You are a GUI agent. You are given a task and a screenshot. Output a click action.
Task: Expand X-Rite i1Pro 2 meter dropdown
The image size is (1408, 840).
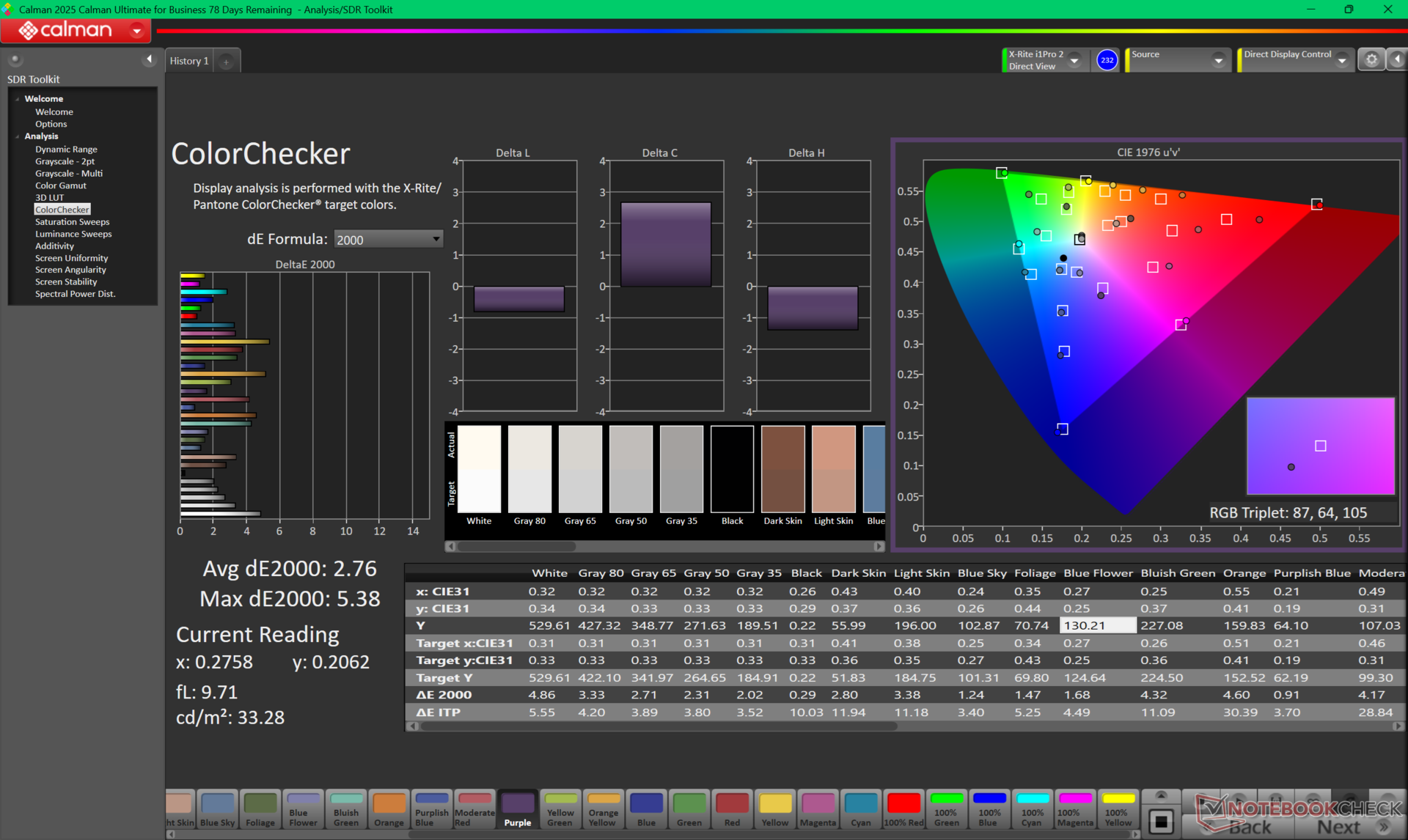click(x=1074, y=61)
